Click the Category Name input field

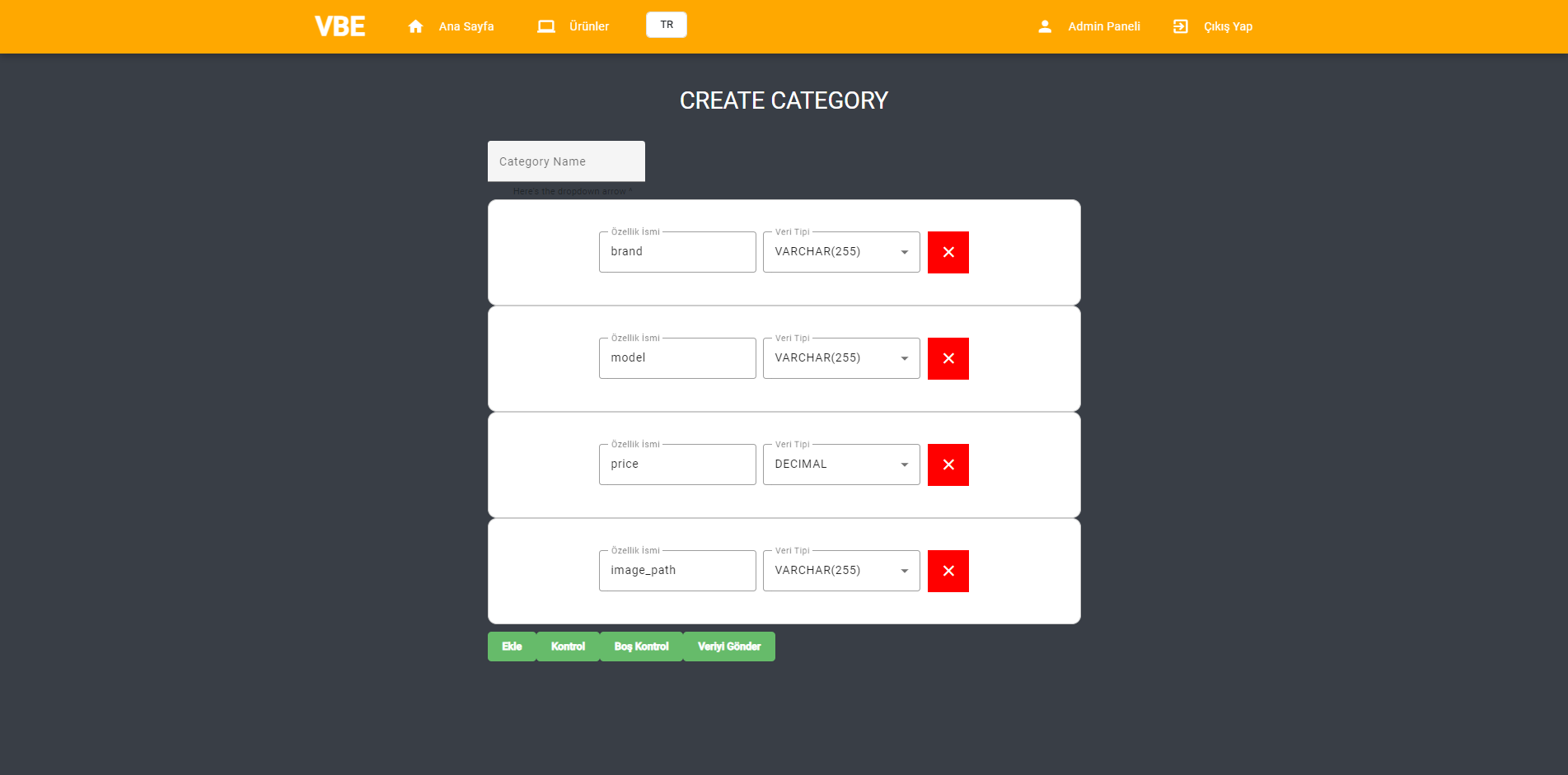coord(566,161)
